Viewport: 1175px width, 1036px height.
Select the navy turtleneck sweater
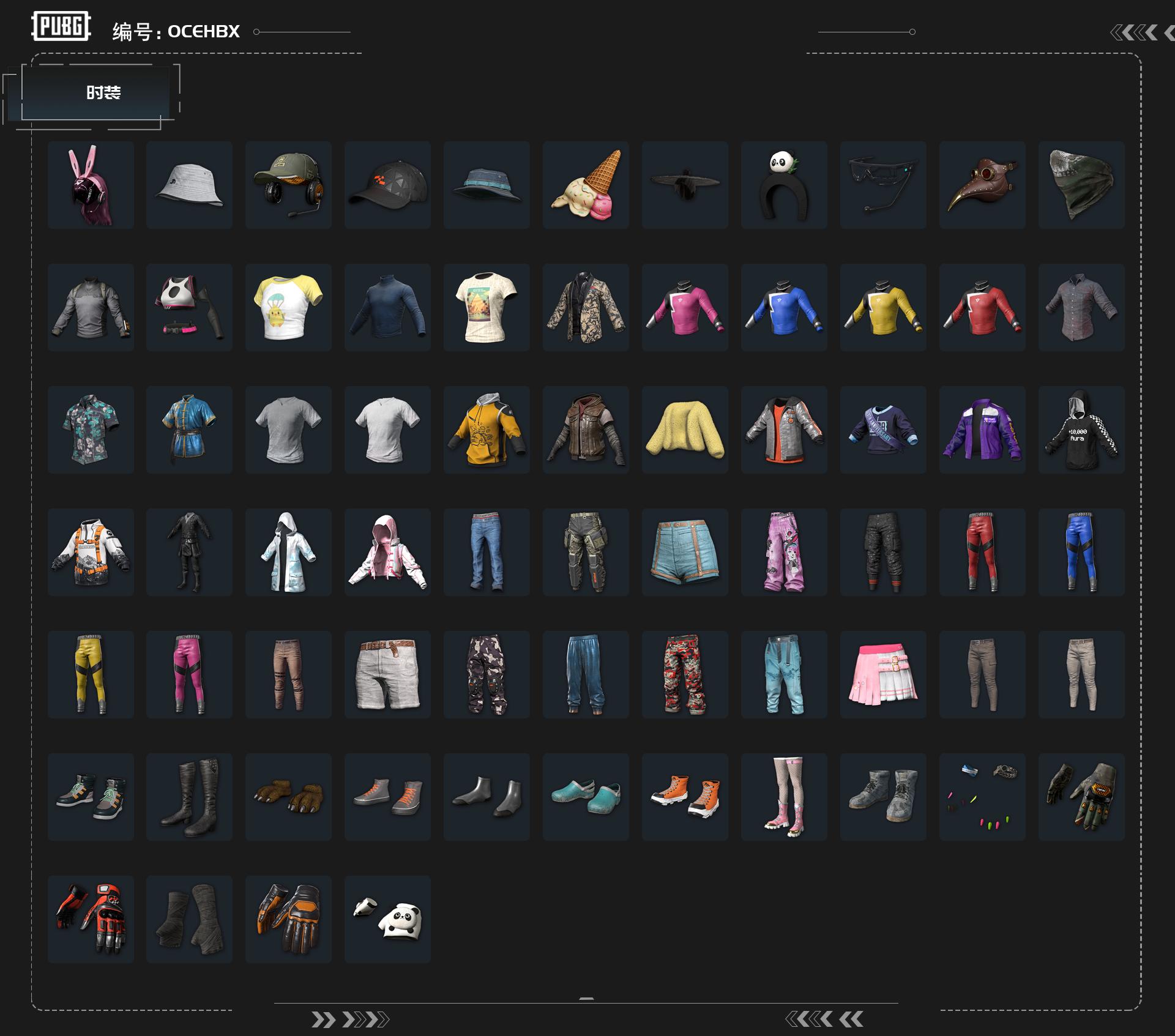(x=388, y=307)
